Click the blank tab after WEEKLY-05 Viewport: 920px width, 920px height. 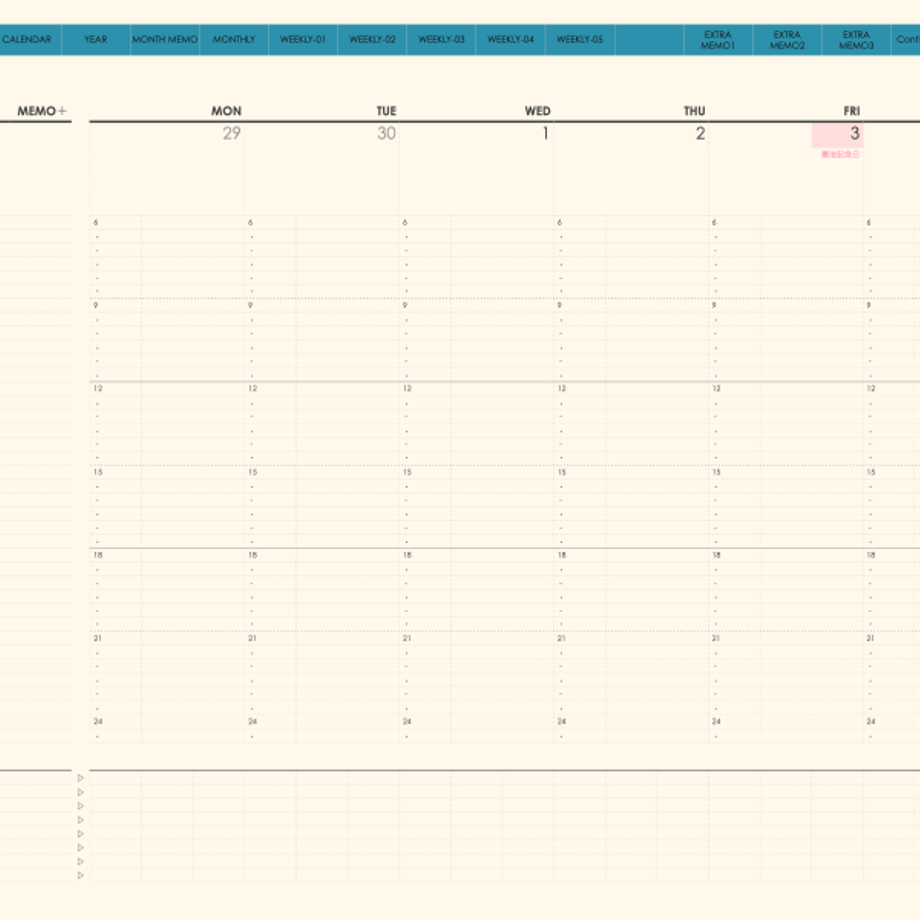[649, 39]
